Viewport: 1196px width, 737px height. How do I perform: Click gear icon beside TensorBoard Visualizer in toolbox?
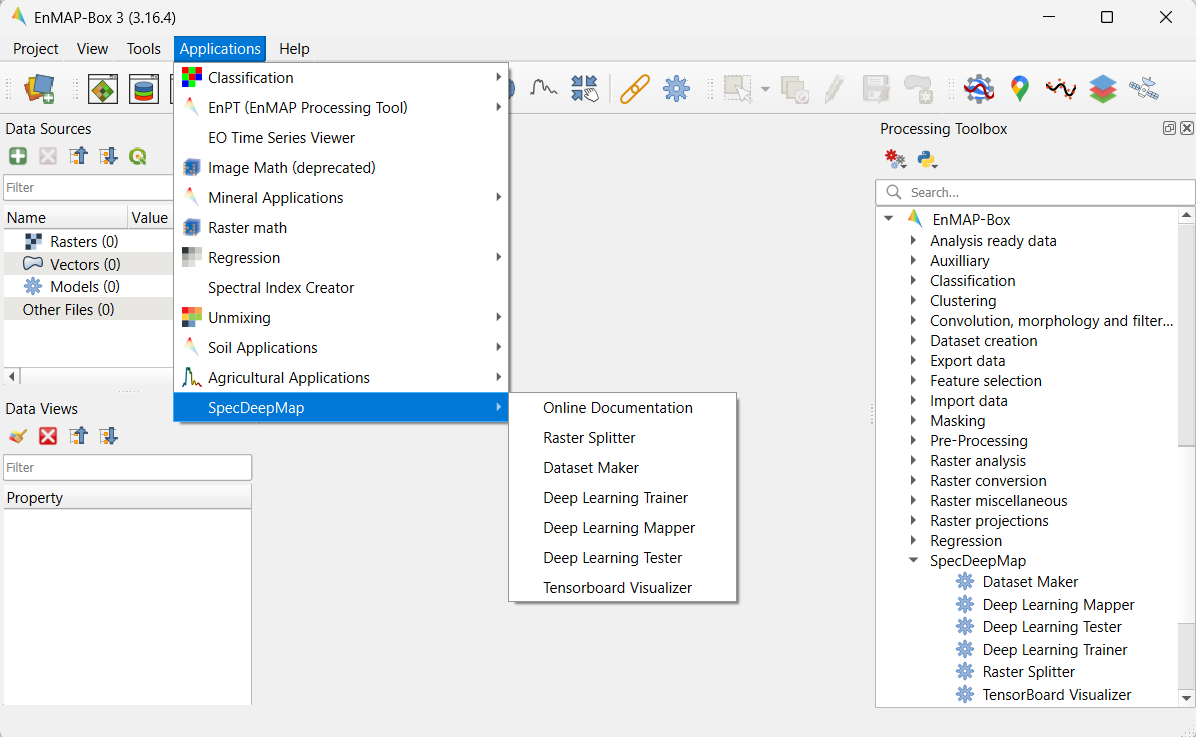point(965,694)
